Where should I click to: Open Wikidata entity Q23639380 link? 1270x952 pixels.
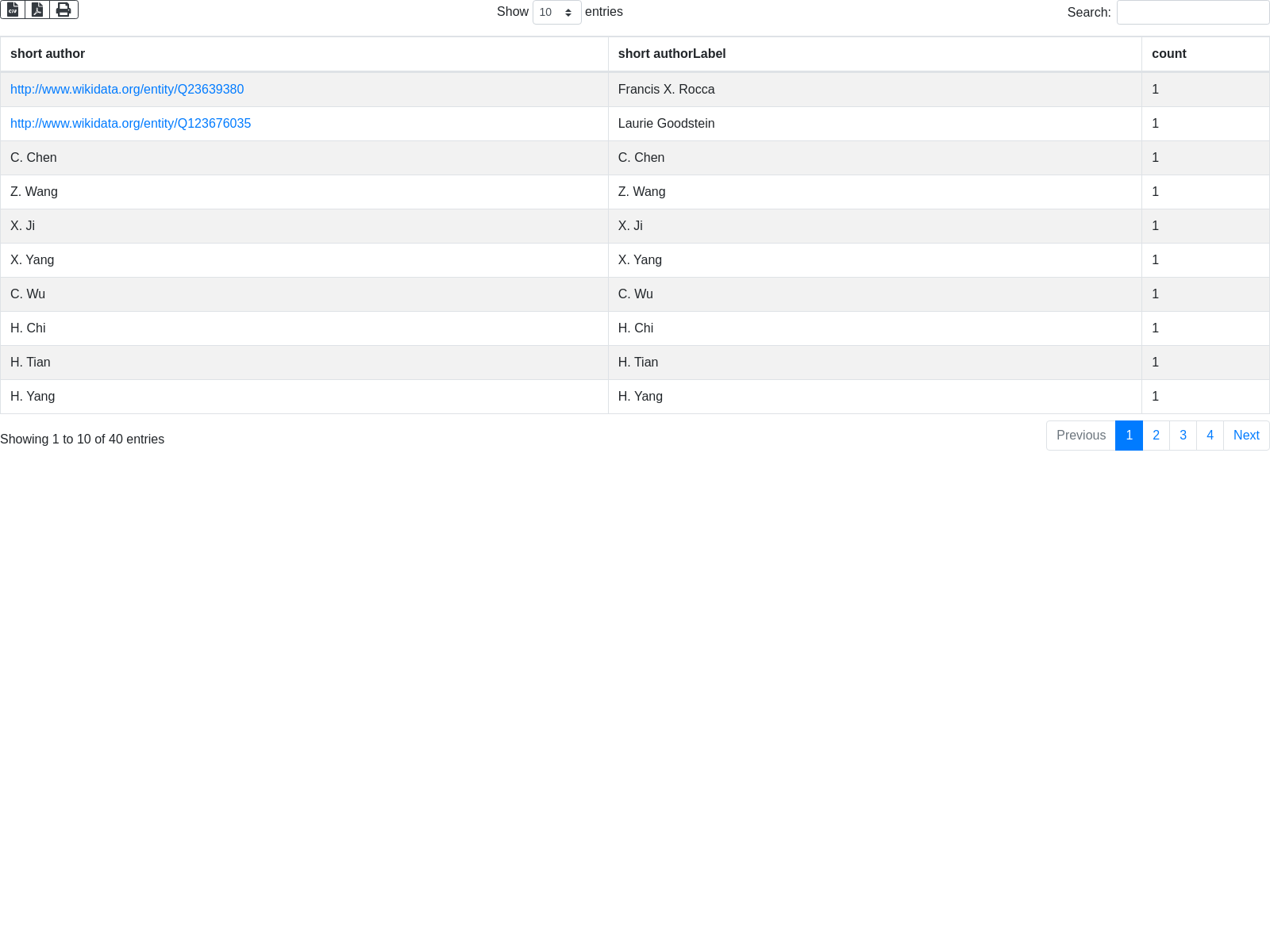(x=127, y=90)
